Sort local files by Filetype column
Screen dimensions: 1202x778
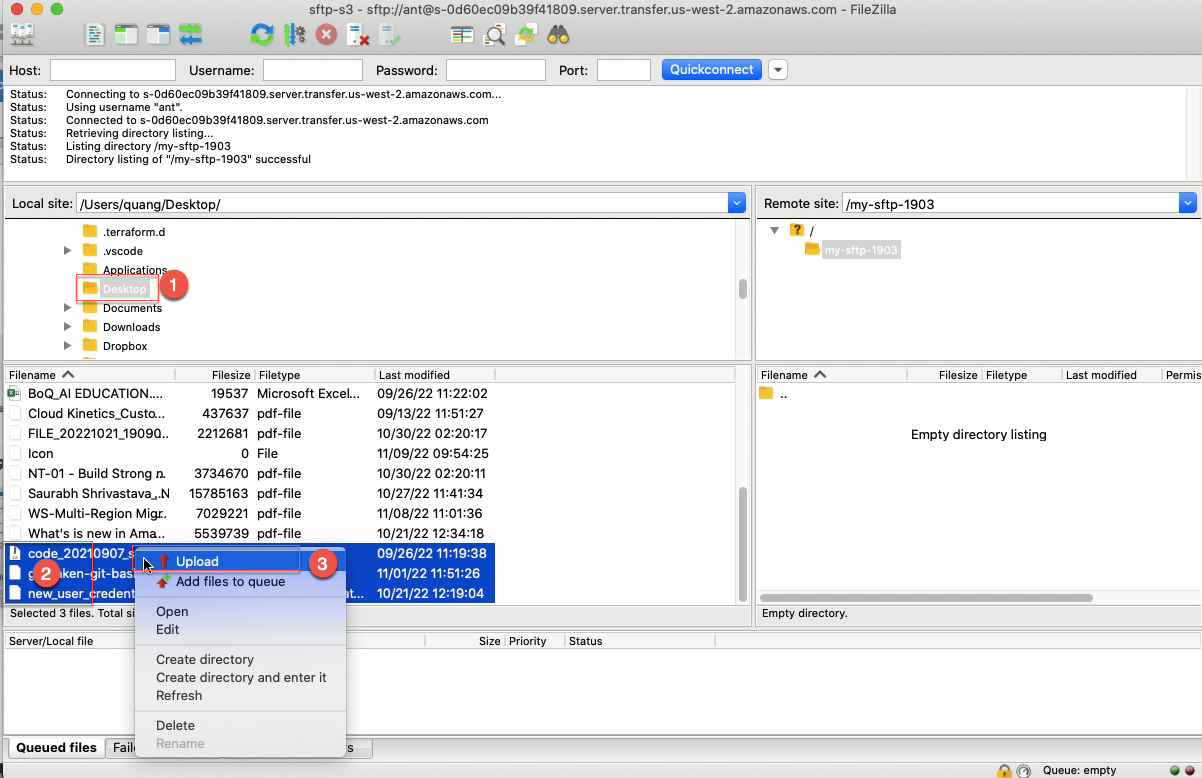[315, 374]
